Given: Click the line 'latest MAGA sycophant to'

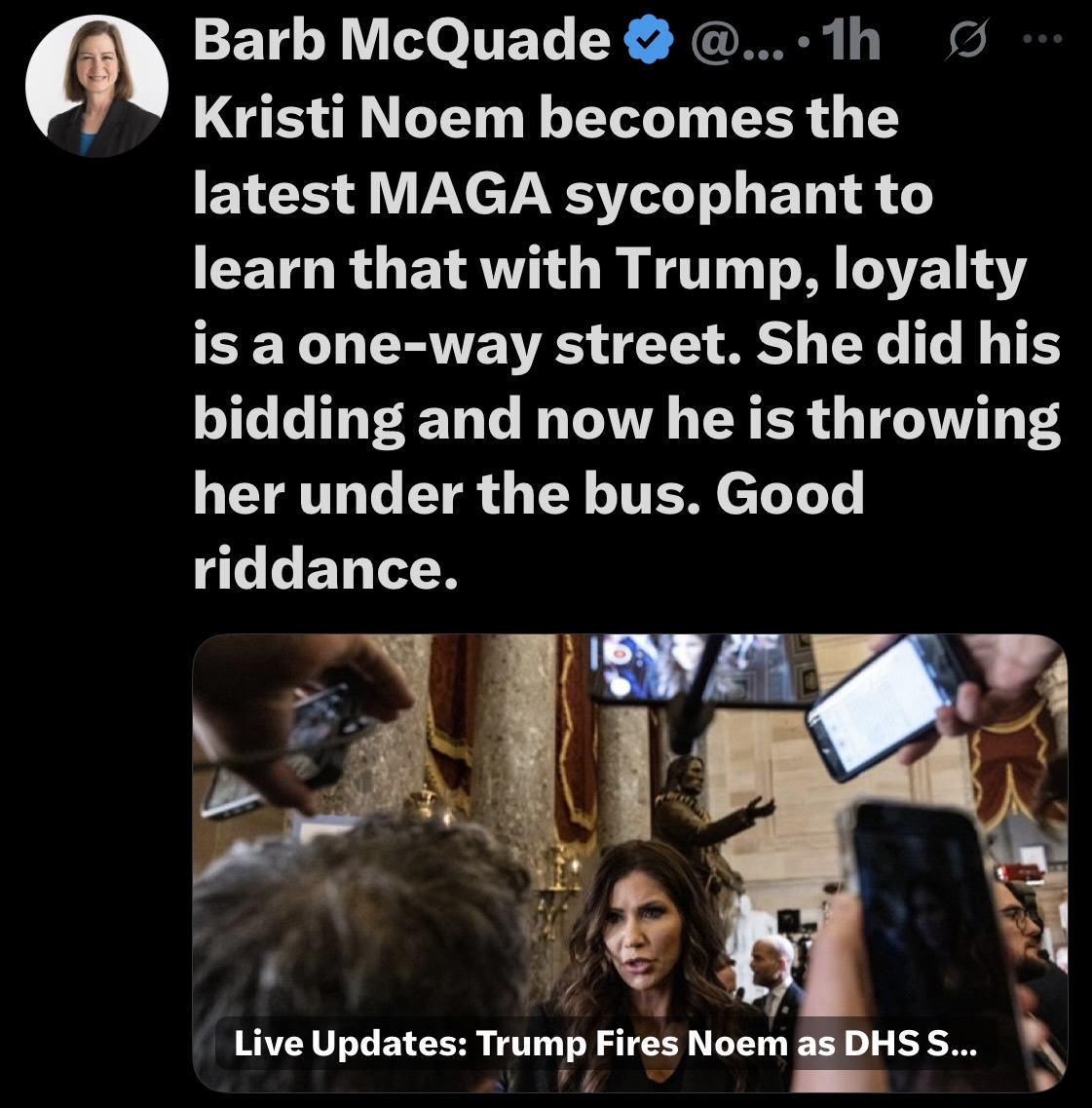Looking at the screenshot, I should [x=563, y=194].
